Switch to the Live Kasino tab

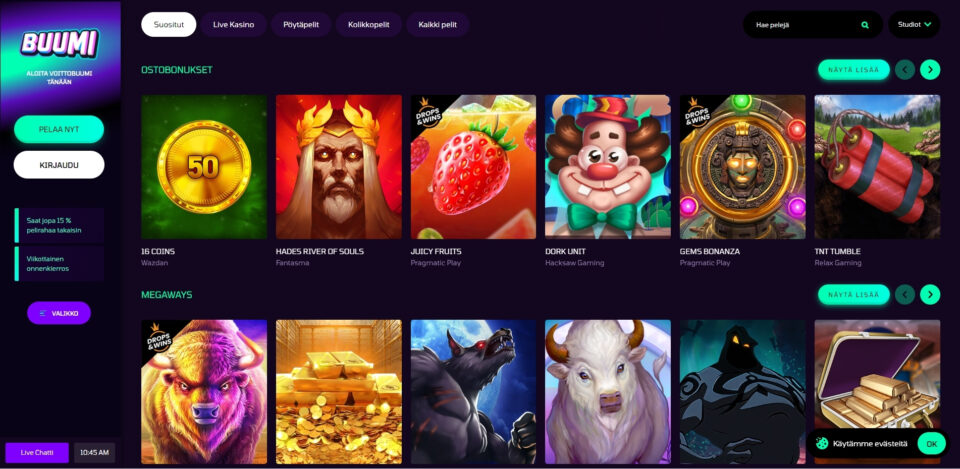pyautogui.click(x=234, y=24)
